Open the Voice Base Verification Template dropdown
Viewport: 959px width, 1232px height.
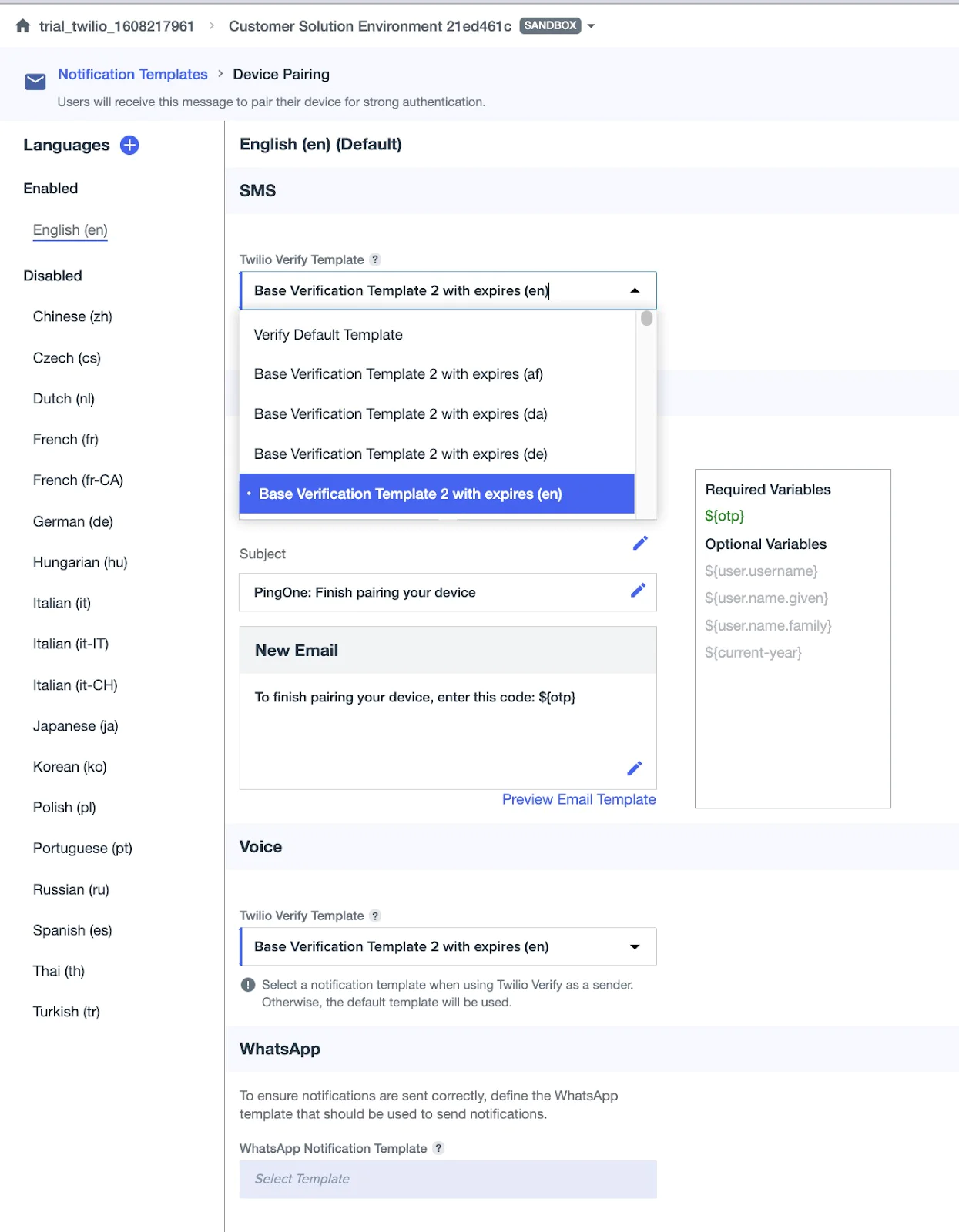(x=634, y=946)
